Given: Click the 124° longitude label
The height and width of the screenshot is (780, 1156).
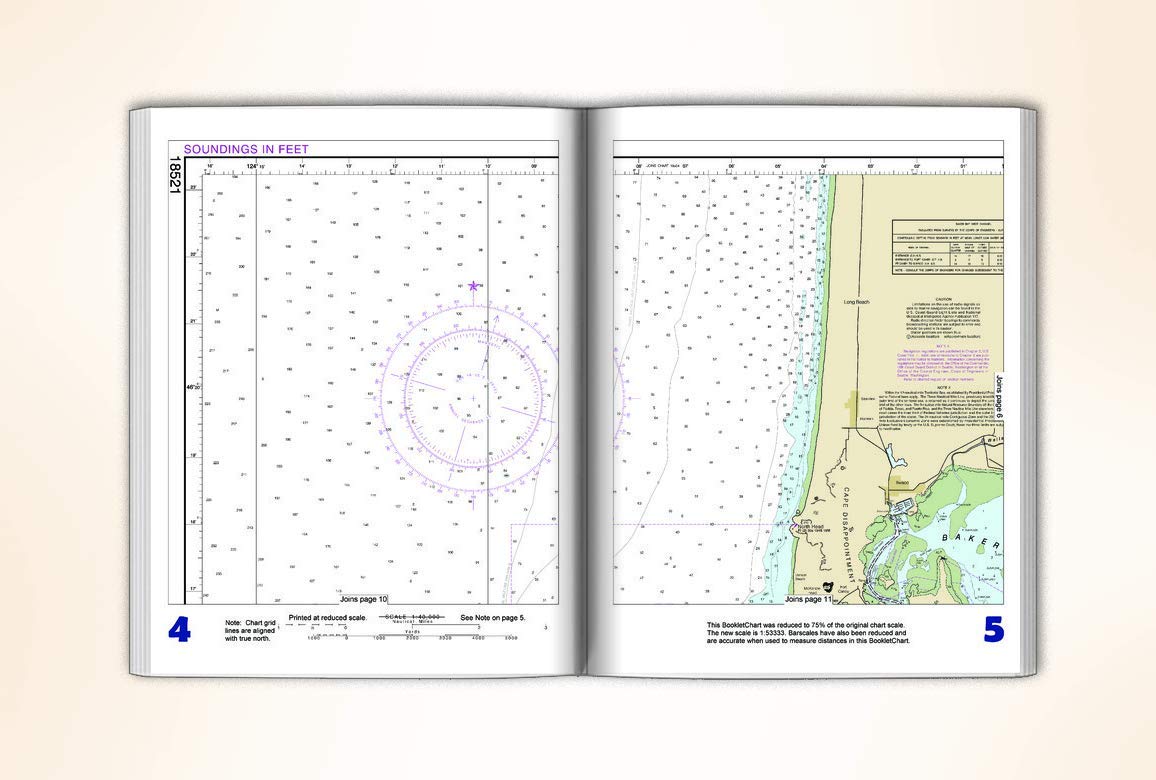Looking at the screenshot, I should [251, 167].
